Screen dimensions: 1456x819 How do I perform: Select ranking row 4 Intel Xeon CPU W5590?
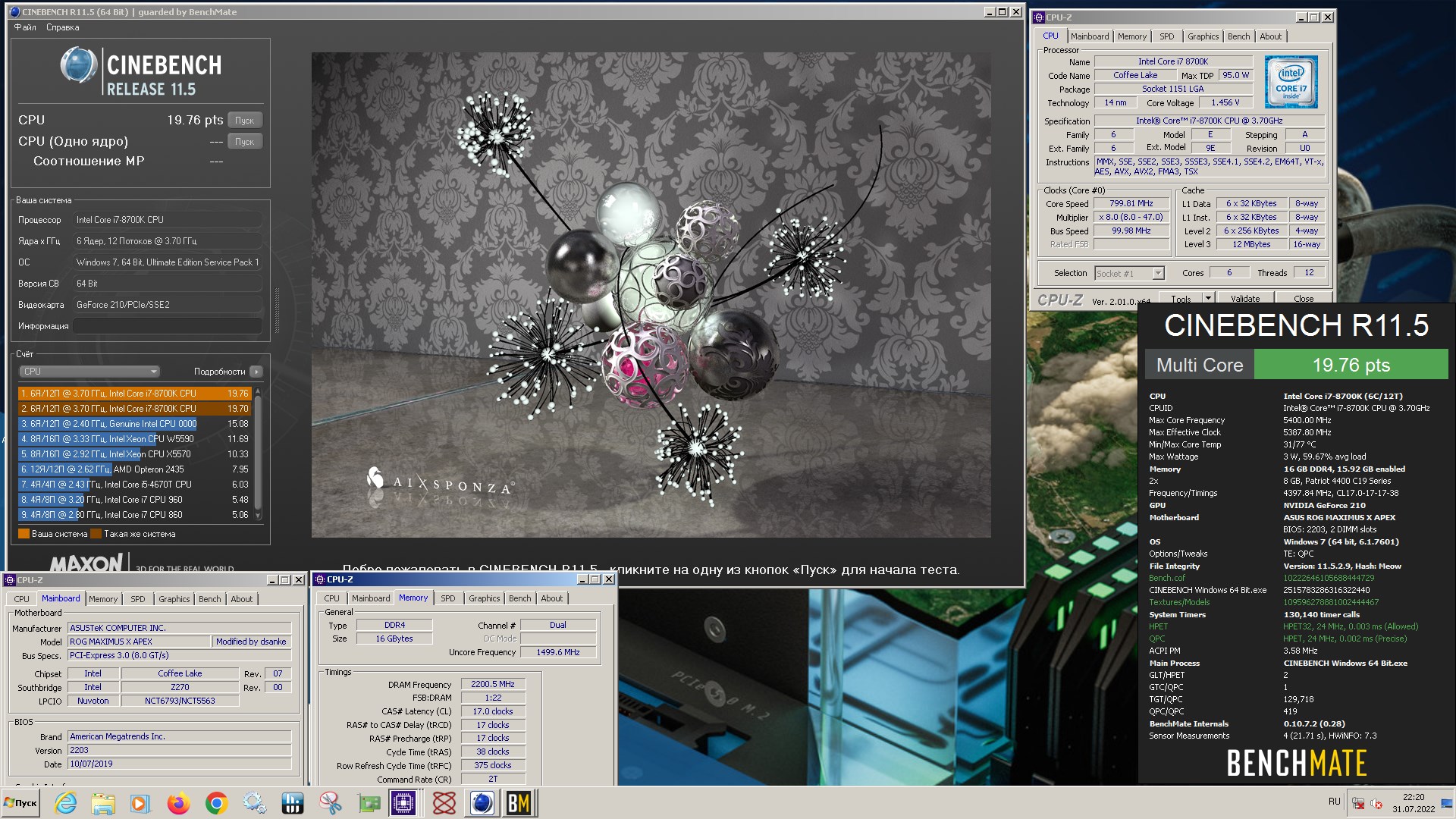(x=134, y=439)
